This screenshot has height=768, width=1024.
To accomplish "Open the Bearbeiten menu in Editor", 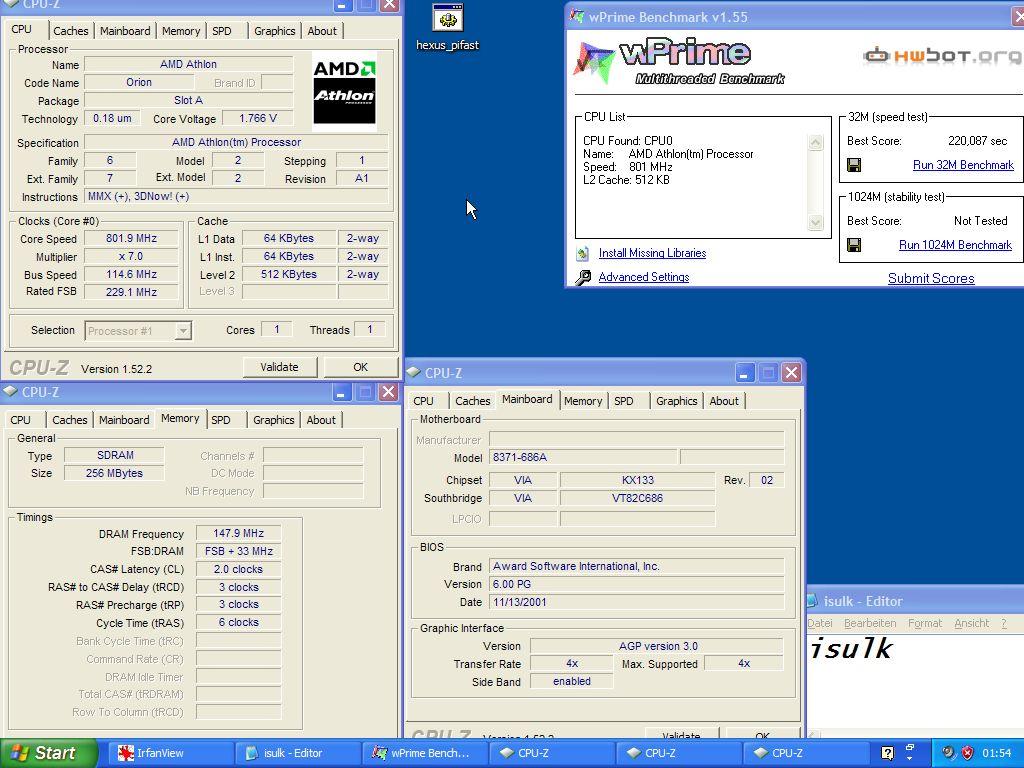I will tap(870, 623).
